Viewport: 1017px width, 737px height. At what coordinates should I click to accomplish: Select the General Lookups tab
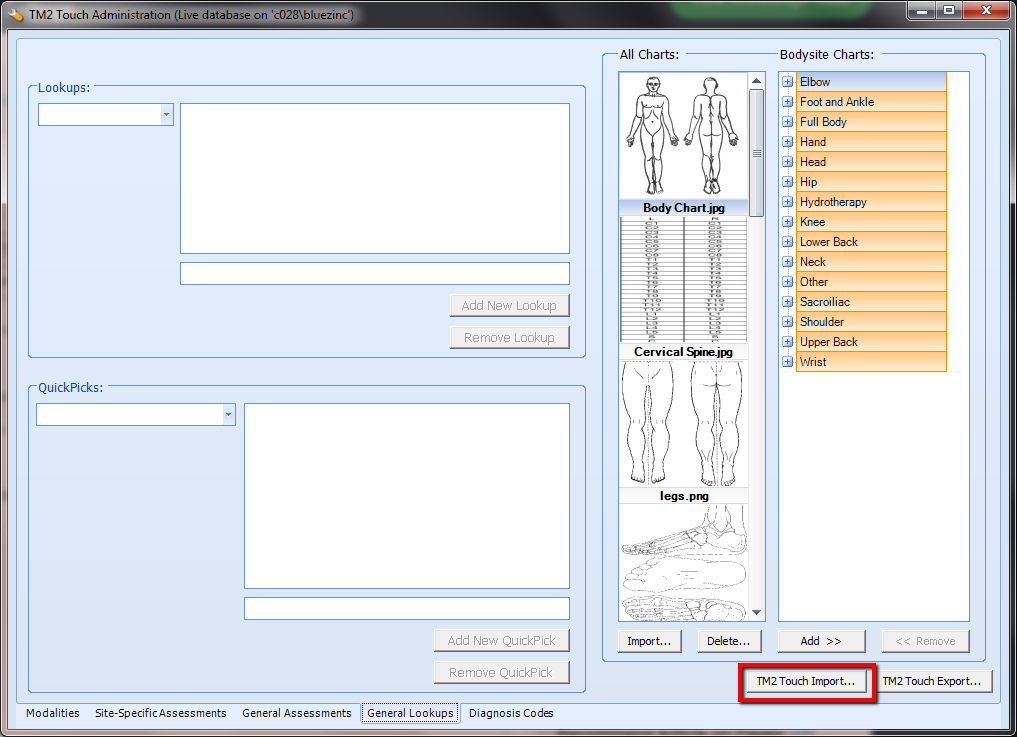(410, 713)
